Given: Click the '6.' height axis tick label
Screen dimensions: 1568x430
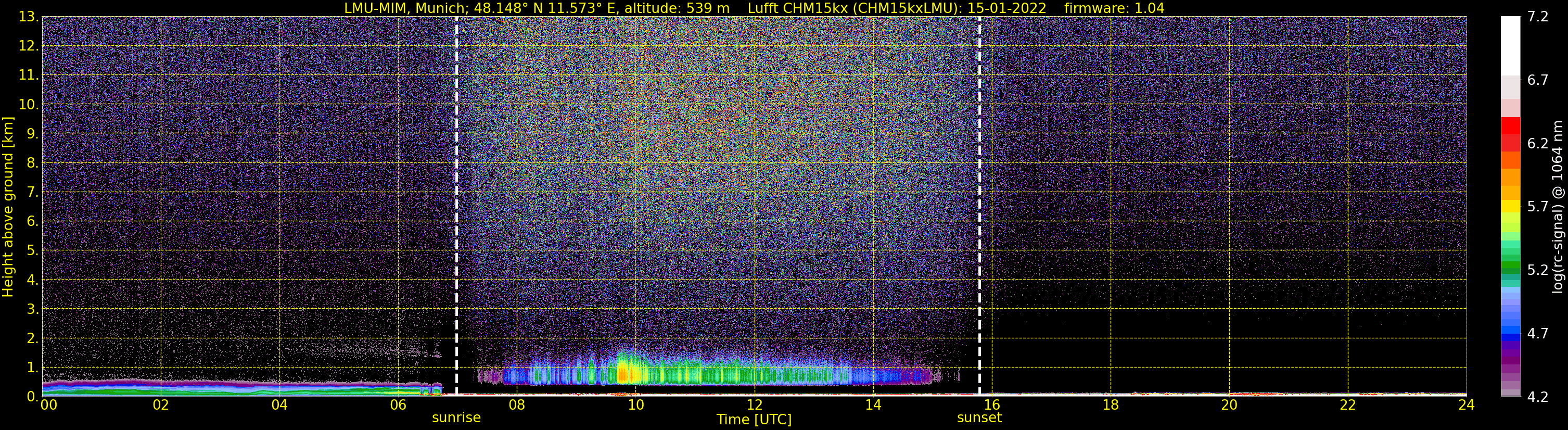Looking at the screenshot, I should (32, 221).
